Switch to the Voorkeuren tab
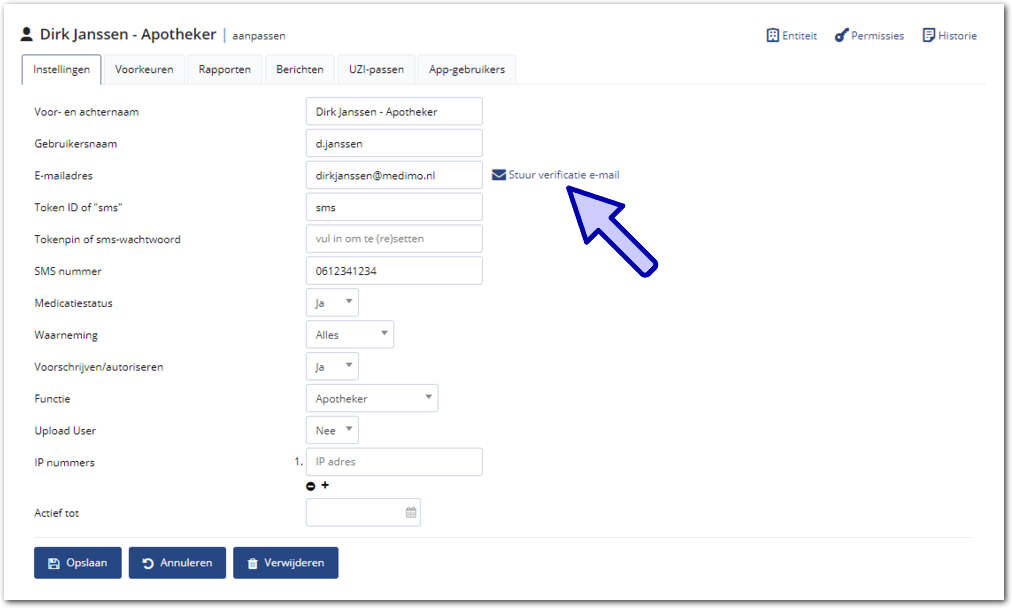The width and height of the screenshot is (1012, 608). (x=144, y=70)
